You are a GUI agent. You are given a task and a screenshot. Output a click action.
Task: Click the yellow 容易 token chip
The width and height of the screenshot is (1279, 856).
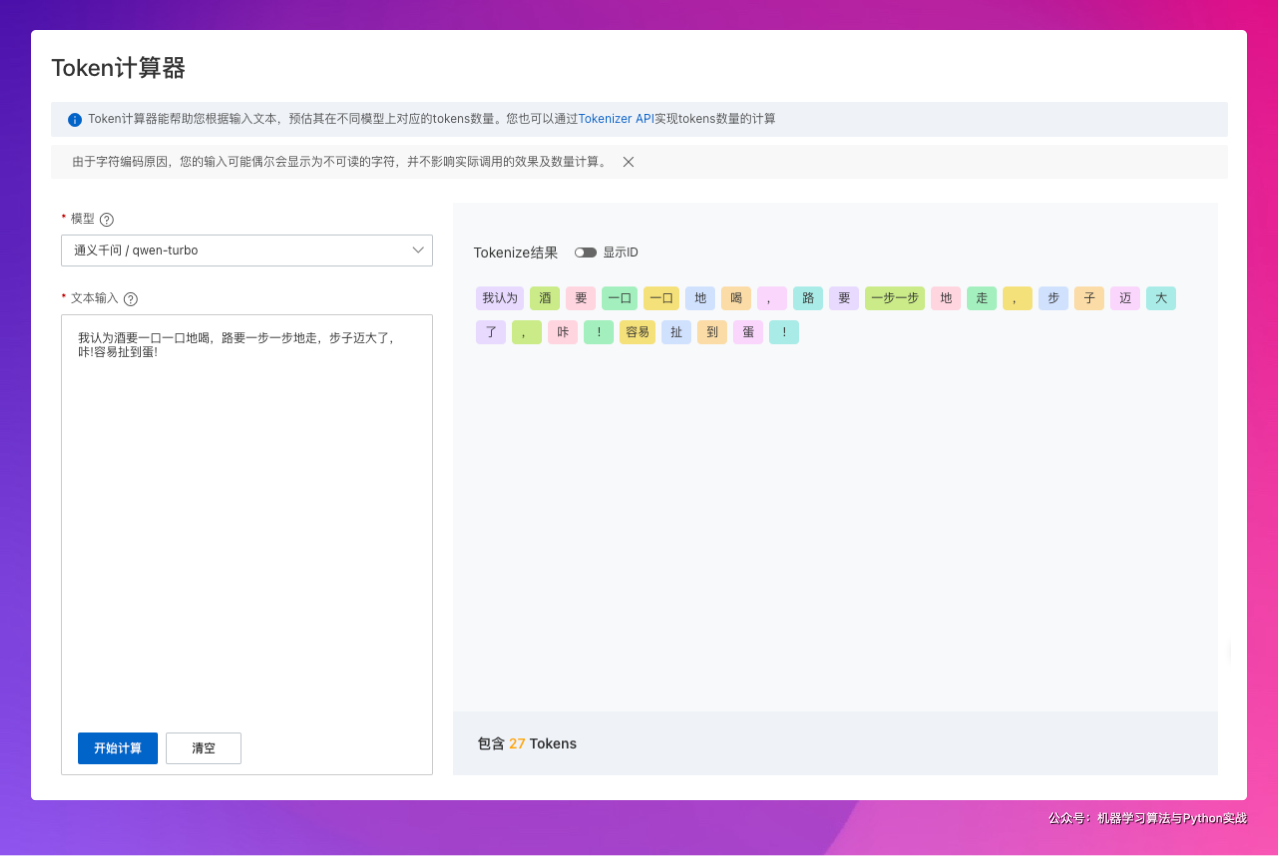pos(637,332)
